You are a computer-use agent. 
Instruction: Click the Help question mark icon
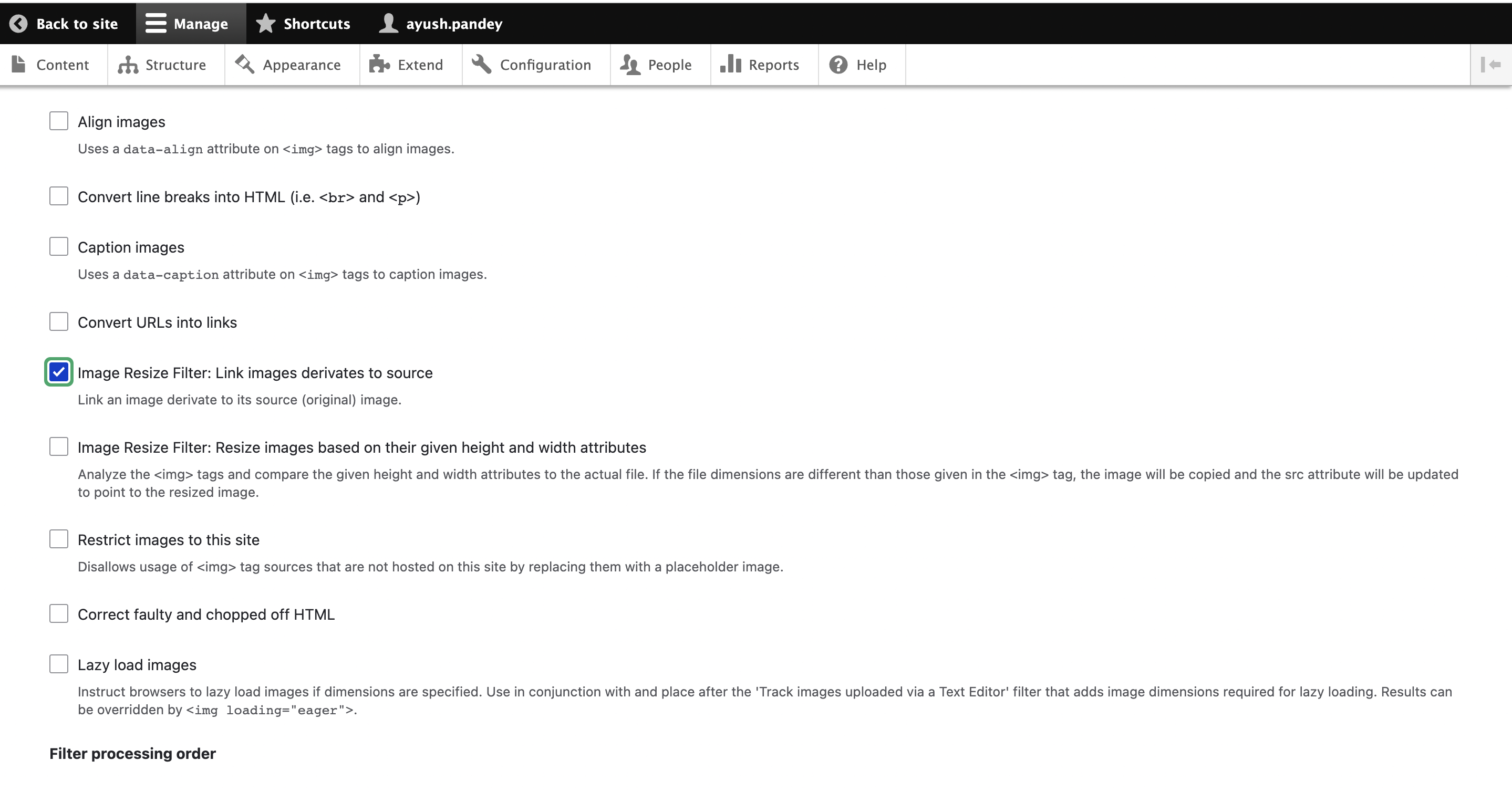[837, 65]
